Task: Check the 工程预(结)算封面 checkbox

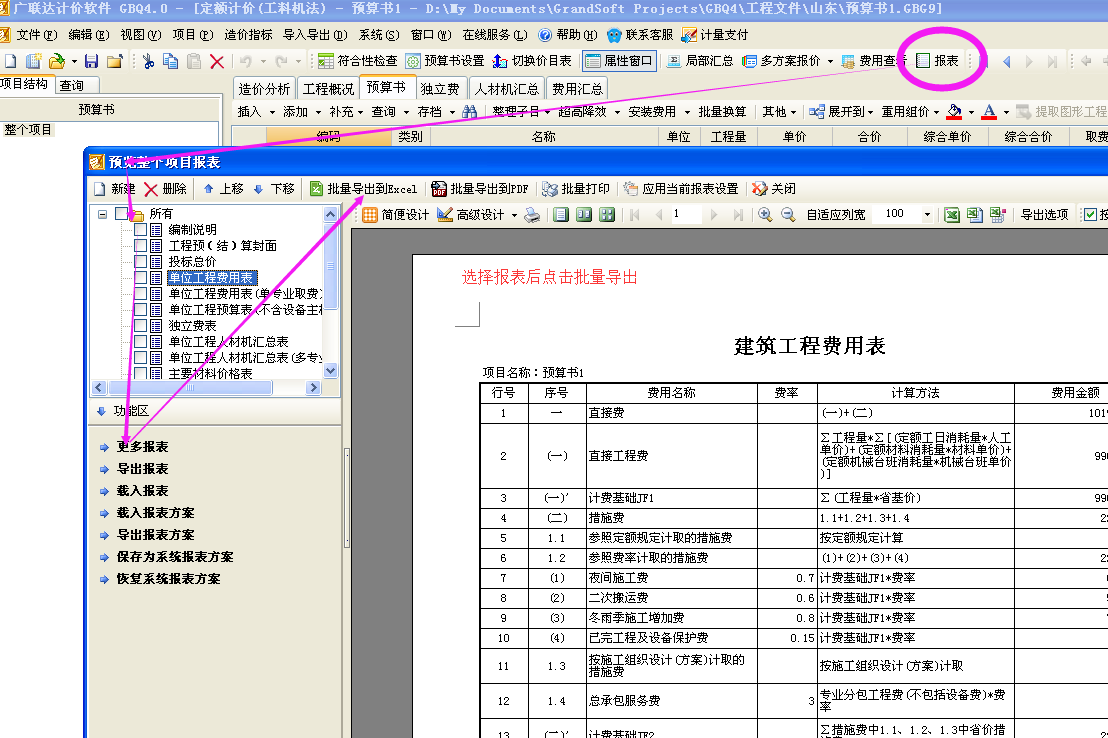Action: point(140,245)
